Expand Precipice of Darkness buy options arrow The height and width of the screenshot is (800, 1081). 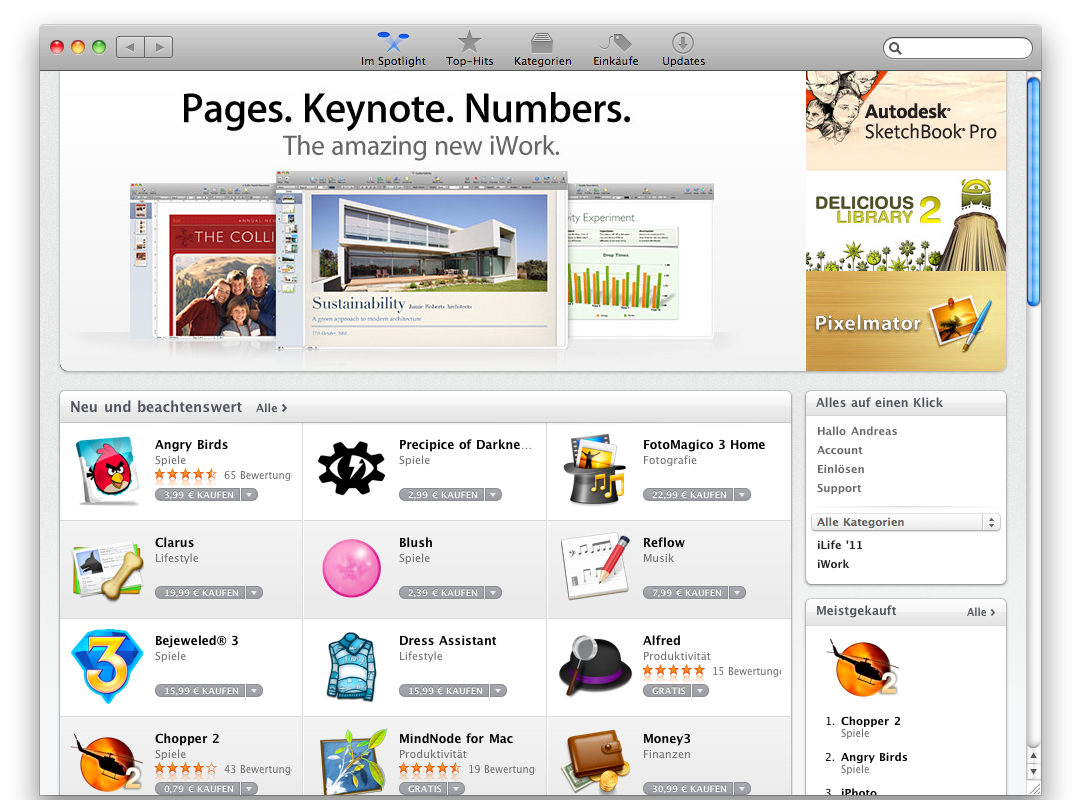(x=494, y=494)
